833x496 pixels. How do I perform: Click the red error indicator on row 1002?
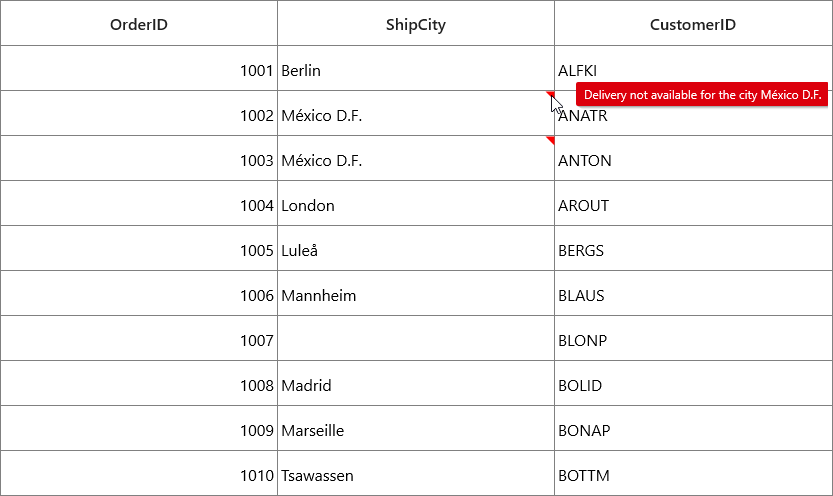point(551,94)
